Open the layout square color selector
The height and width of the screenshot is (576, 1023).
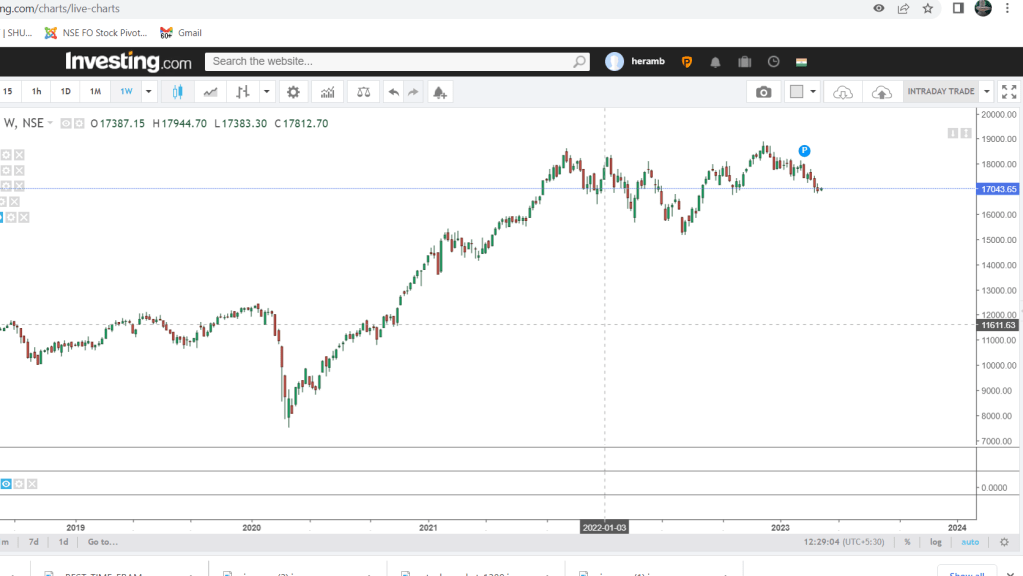[x=796, y=92]
